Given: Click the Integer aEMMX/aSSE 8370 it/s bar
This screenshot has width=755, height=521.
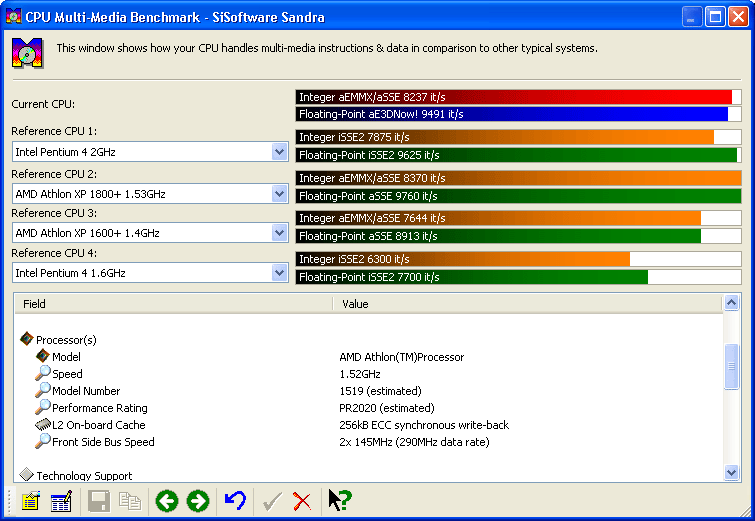Looking at the screenshot, I should [x=518, y=178].
